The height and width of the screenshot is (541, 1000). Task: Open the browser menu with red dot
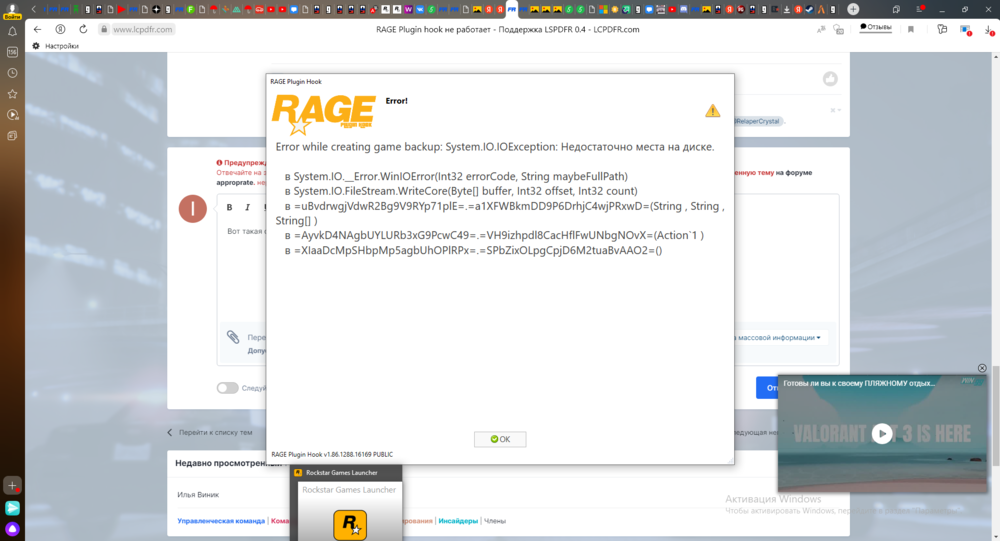coord(920,9)
